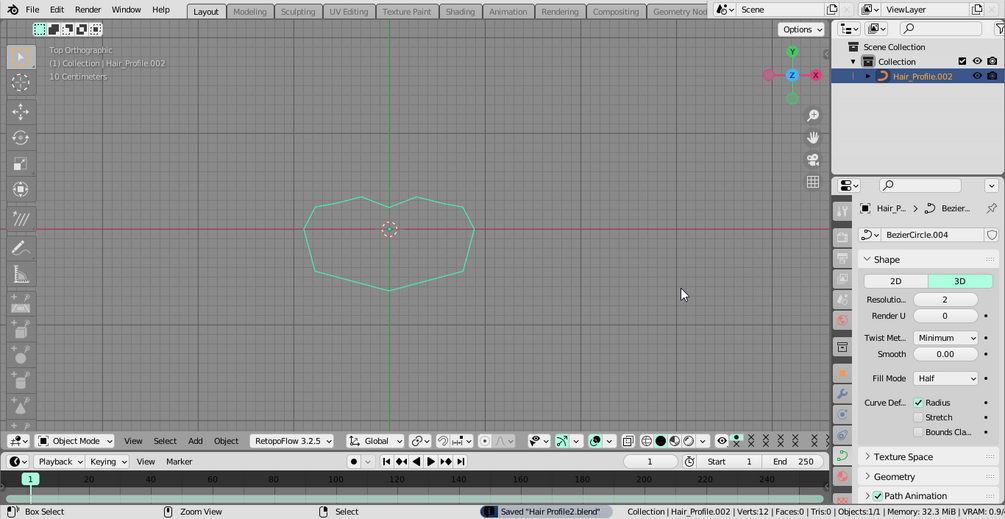Toggle Collection visibility eye icon

[977, 61]
